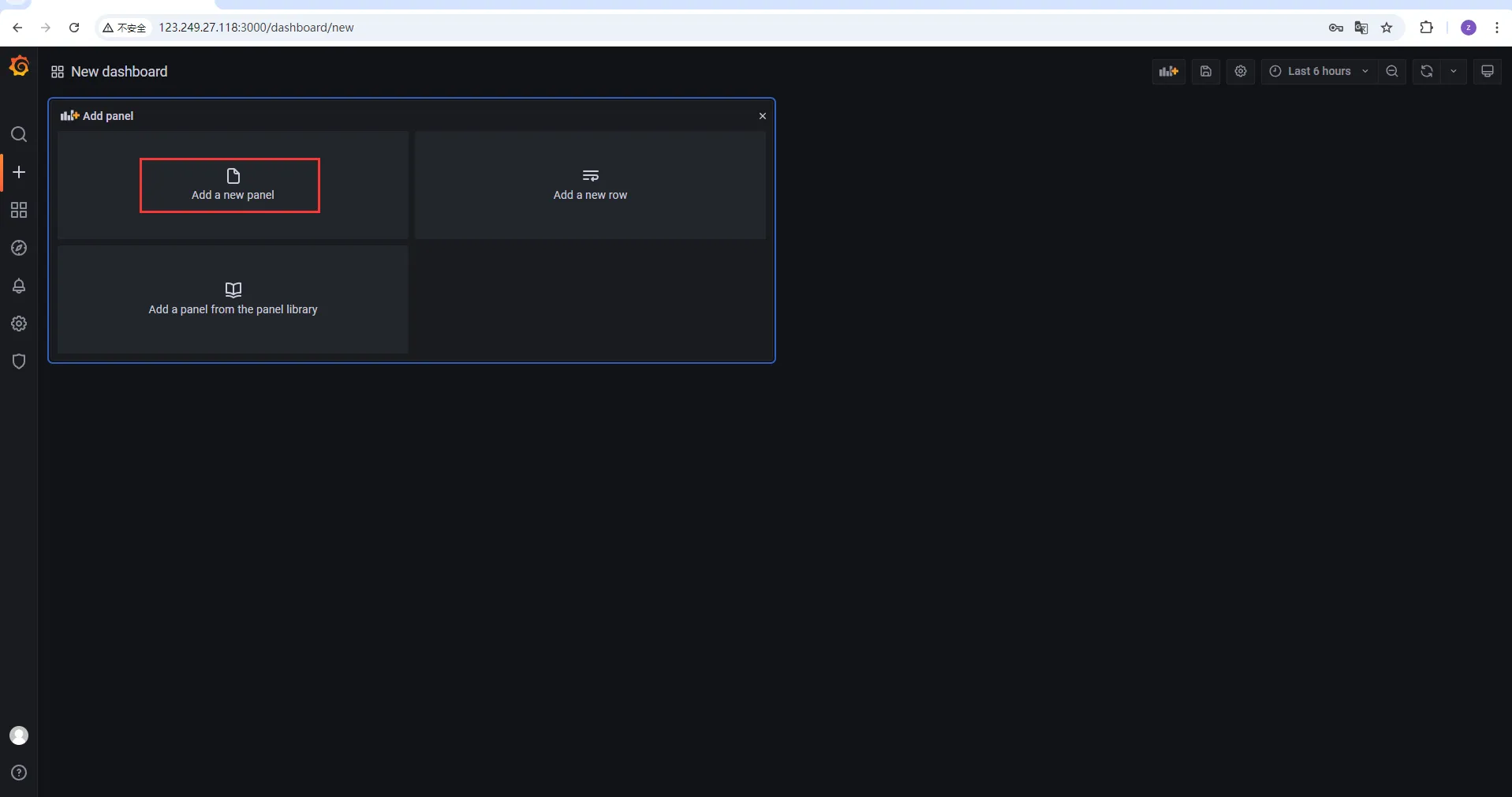Open the browser extensions puzzle icon
Viewport: 1512px width, 797px height.
[1426, 28]
